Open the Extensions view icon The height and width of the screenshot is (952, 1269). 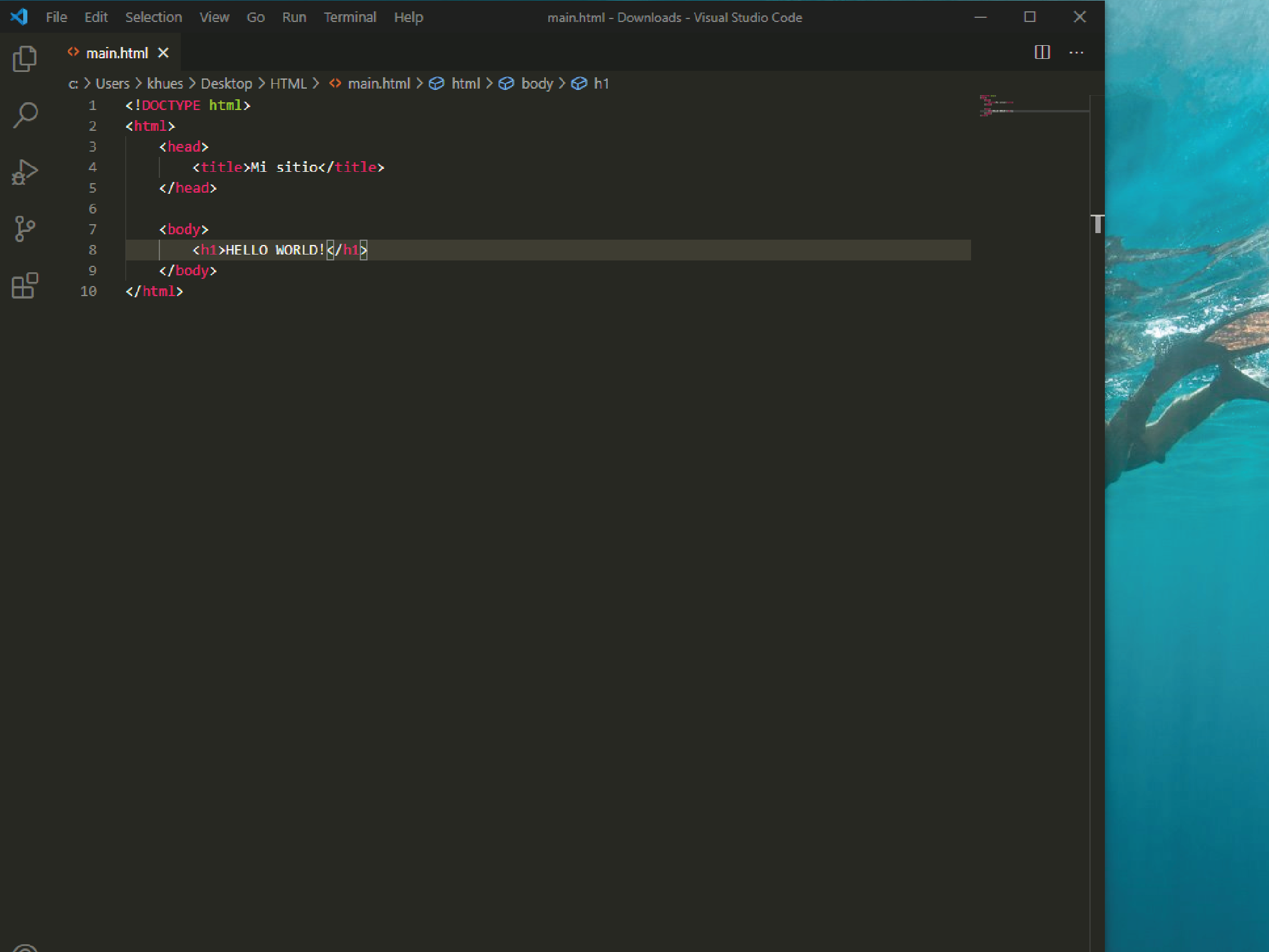[x=24, y=285]
